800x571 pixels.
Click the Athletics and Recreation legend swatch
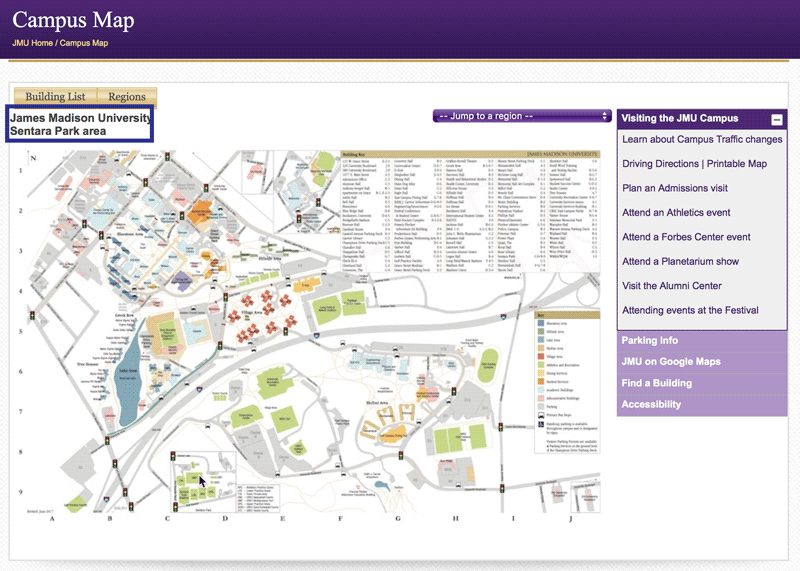[x=541, y=365]
